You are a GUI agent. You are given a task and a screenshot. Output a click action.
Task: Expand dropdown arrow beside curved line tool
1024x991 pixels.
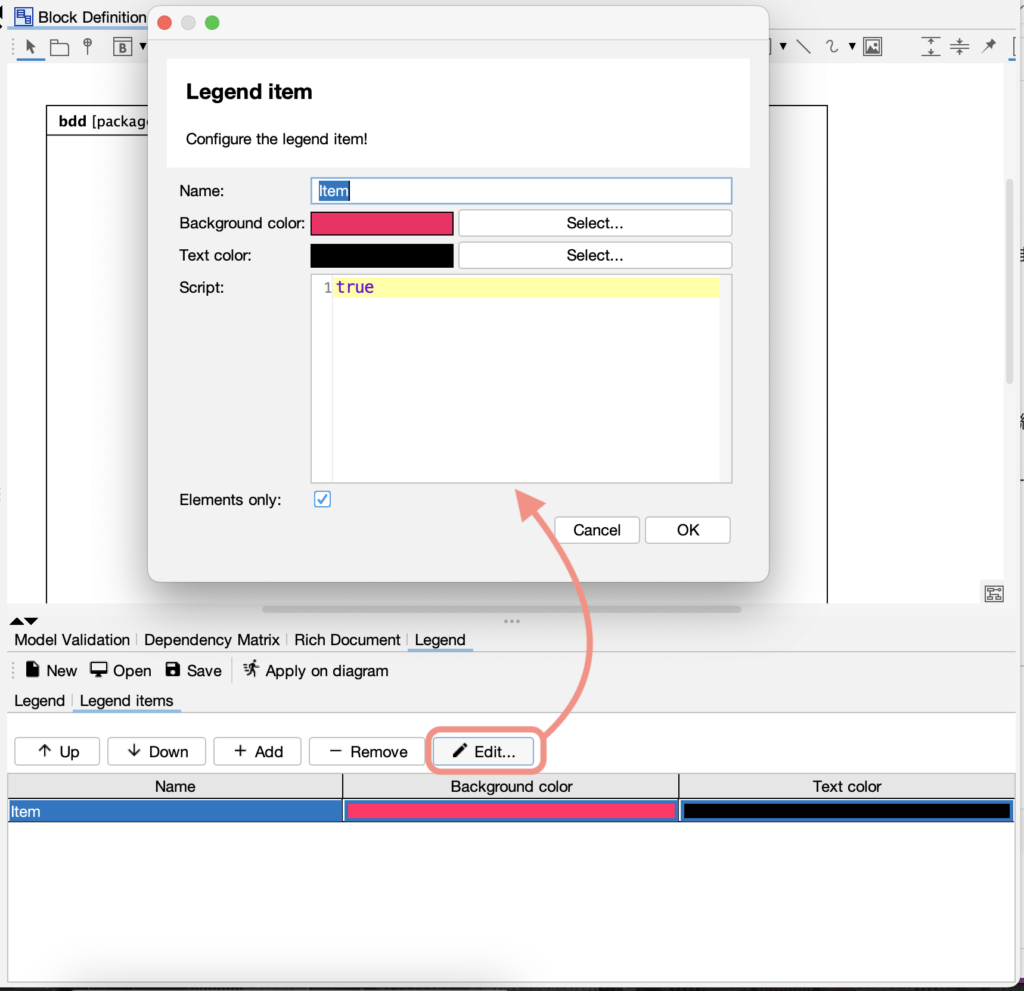(852, 46)
